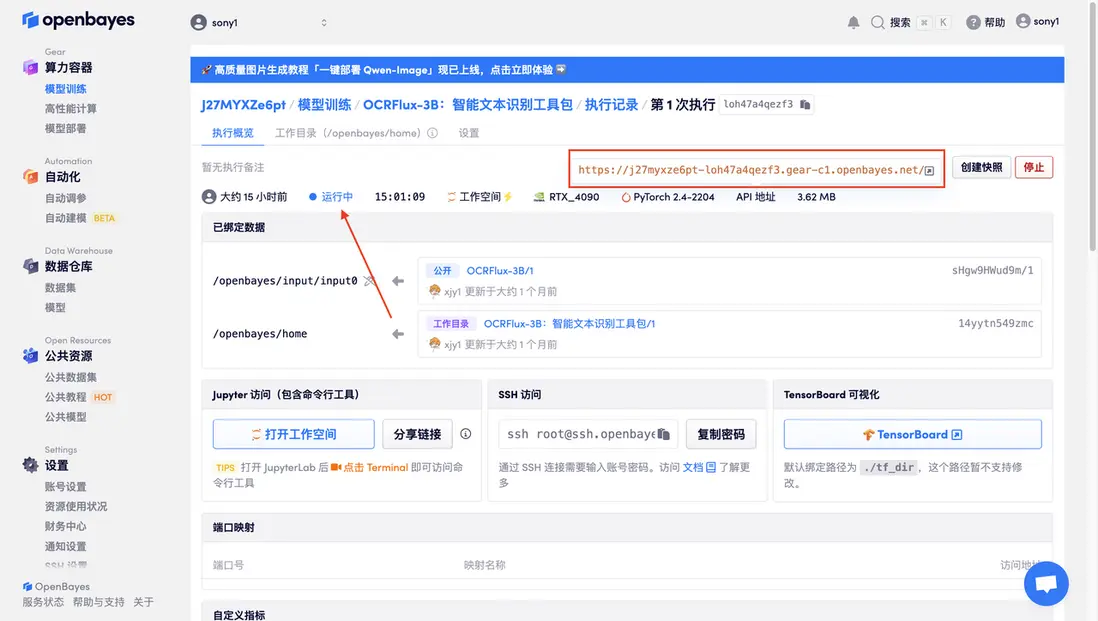Click the 算力容器 section icon

[x=30, y=67]
